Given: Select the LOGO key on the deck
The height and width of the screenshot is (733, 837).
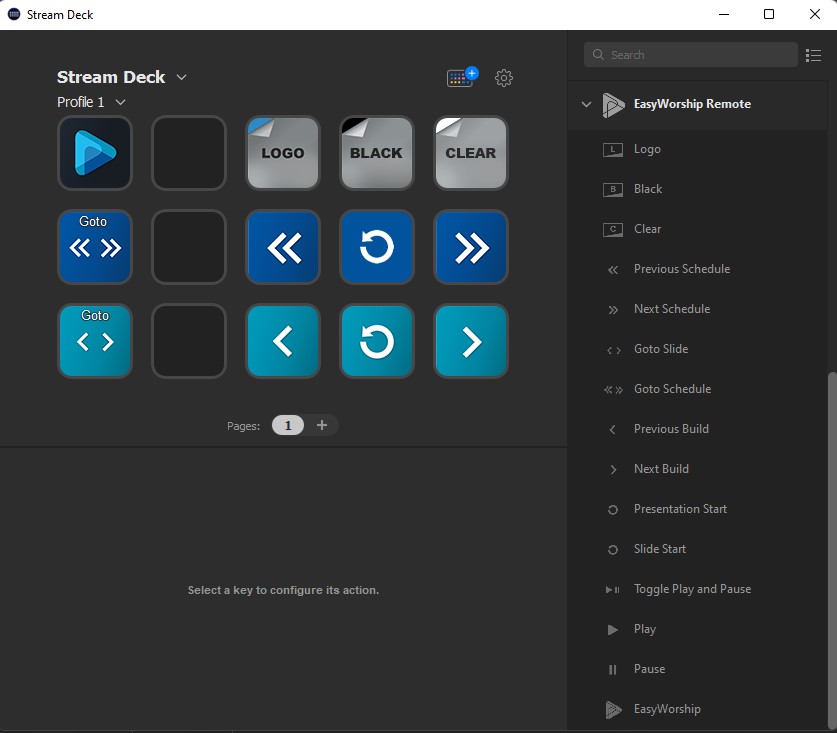Looking at the screenshot, I should tap(283, 153).
